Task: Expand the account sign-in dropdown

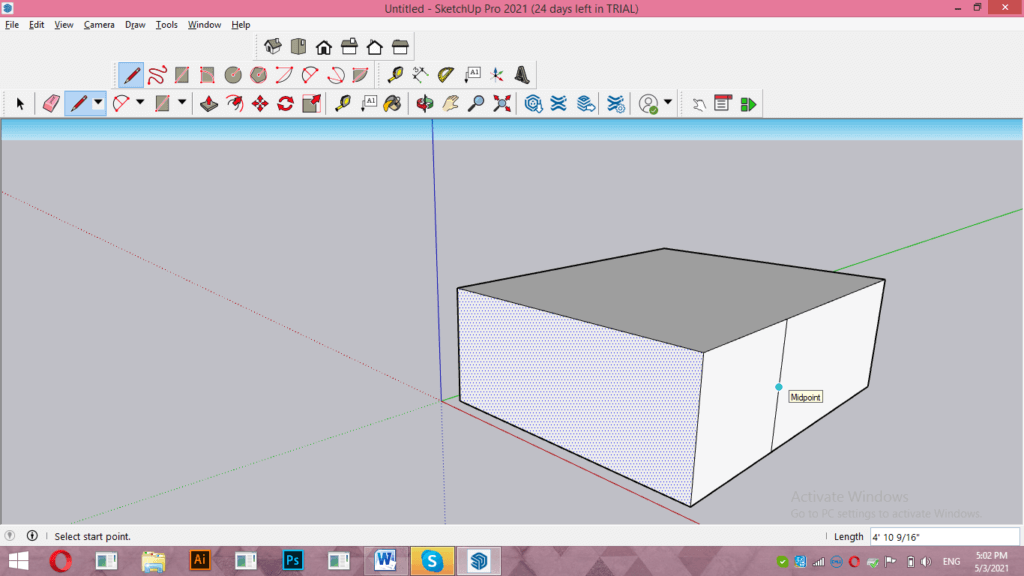Action: [668, 103]
